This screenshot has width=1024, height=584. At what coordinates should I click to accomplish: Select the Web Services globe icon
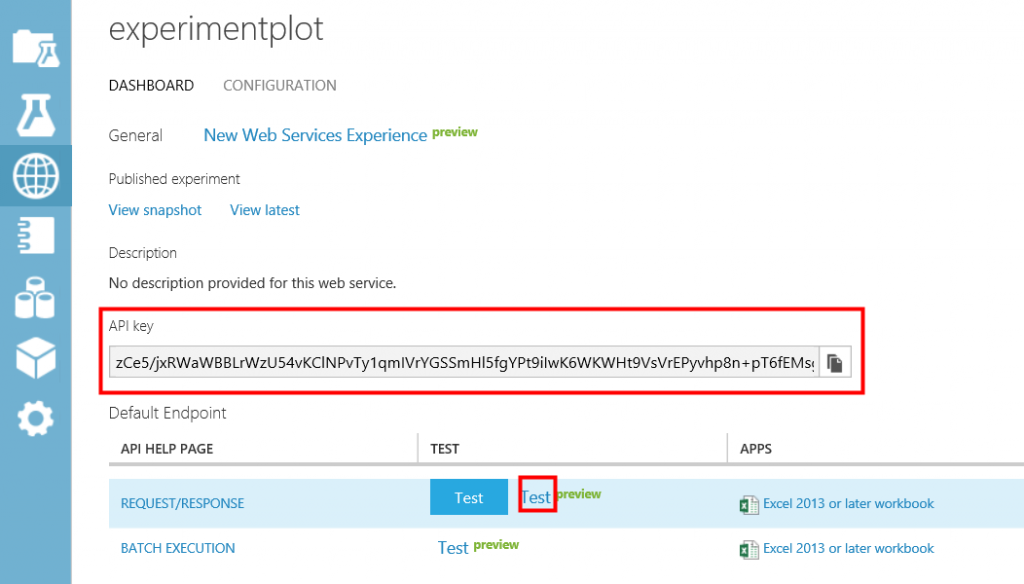[35, 176]
